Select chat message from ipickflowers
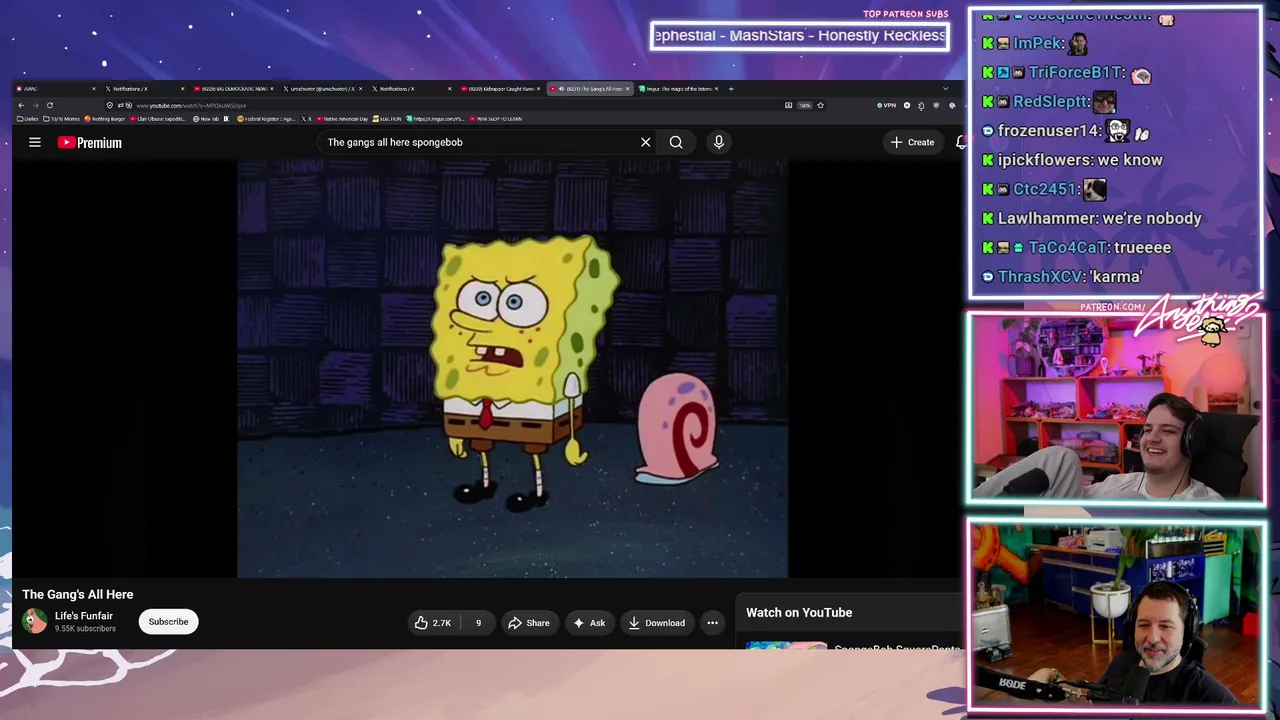 (x=1072, y=160)
